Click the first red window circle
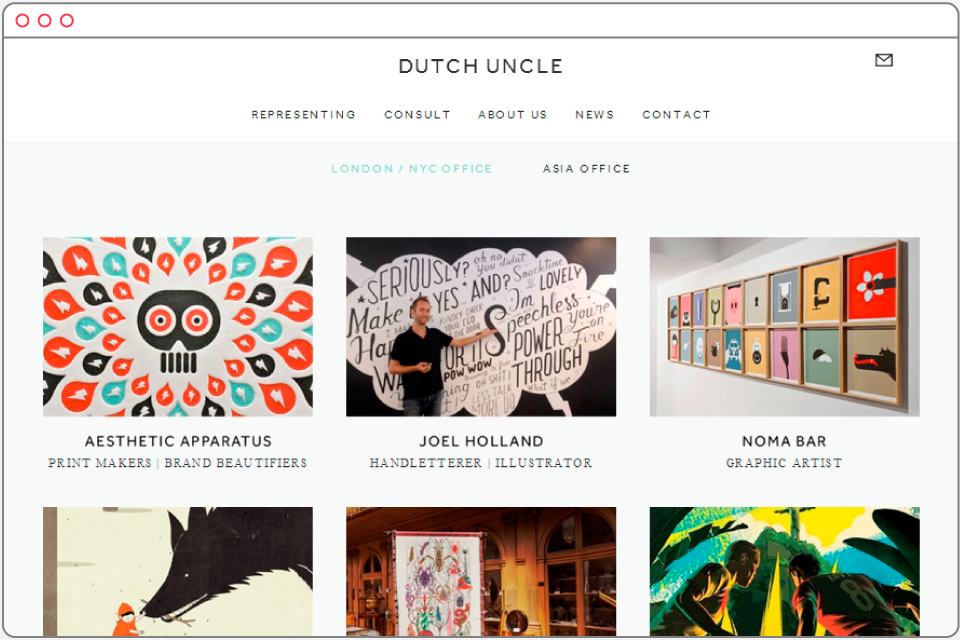This screenshot has height=640, width=960. pos(23,21)
